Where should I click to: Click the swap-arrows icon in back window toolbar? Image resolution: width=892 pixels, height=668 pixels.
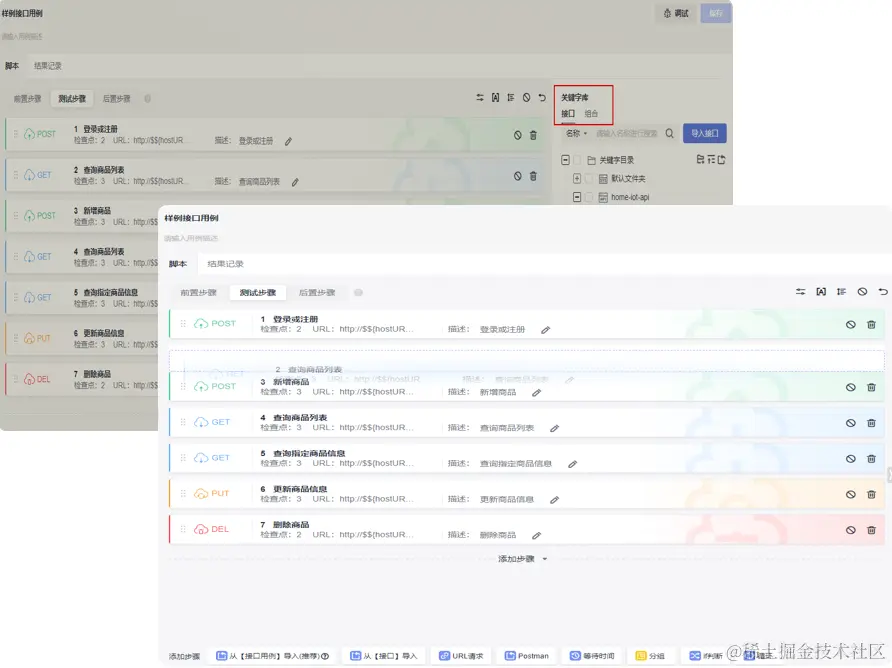pos(480,98)
